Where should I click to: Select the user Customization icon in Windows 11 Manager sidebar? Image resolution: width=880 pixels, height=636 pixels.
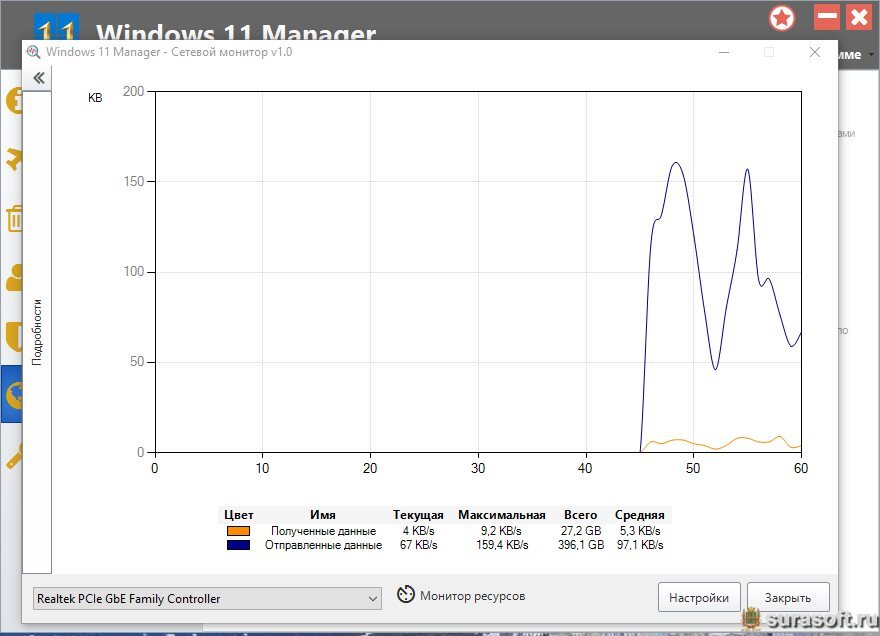click(14, 277)
